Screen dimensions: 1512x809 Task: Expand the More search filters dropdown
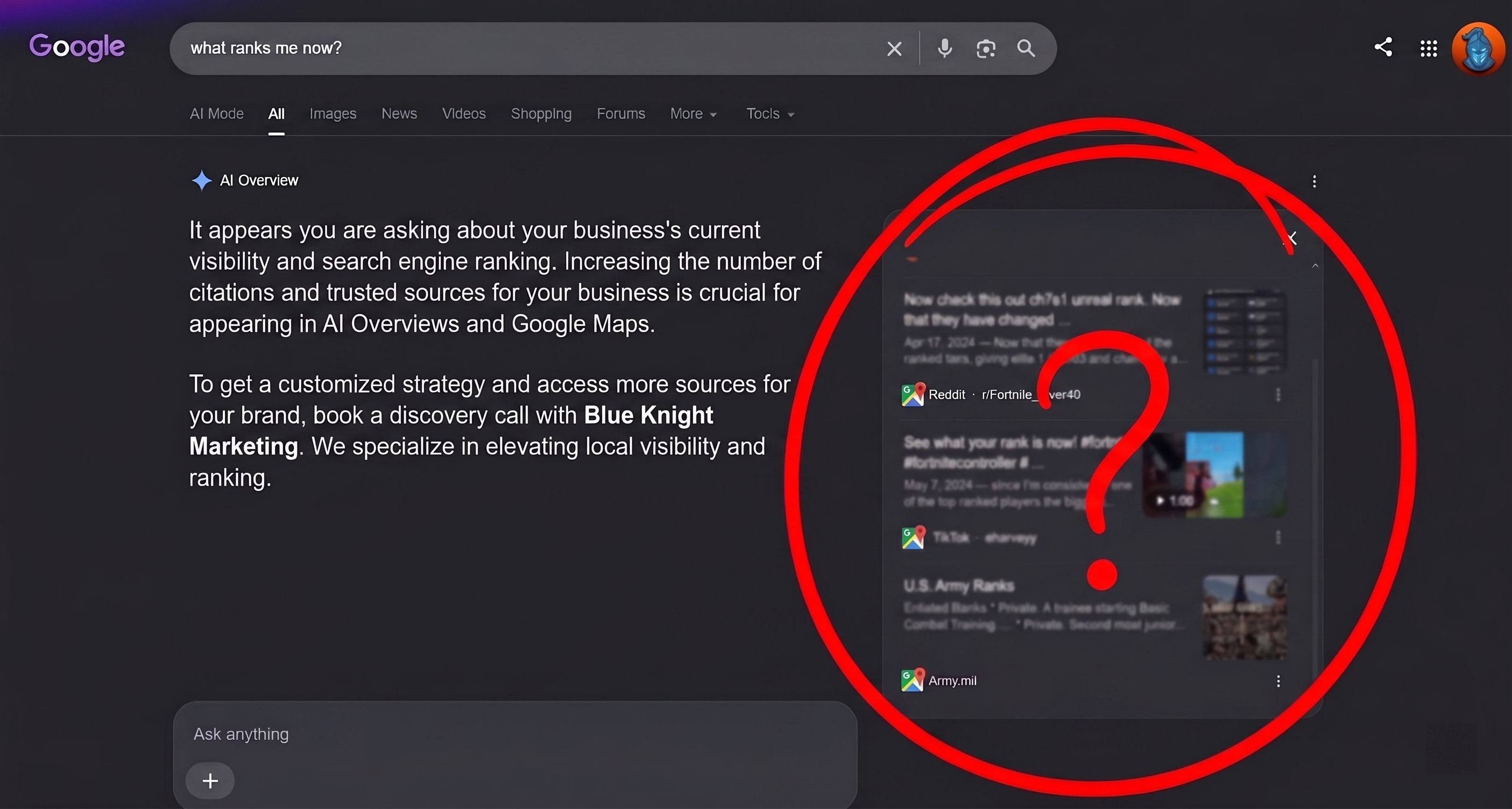[693, 114]
